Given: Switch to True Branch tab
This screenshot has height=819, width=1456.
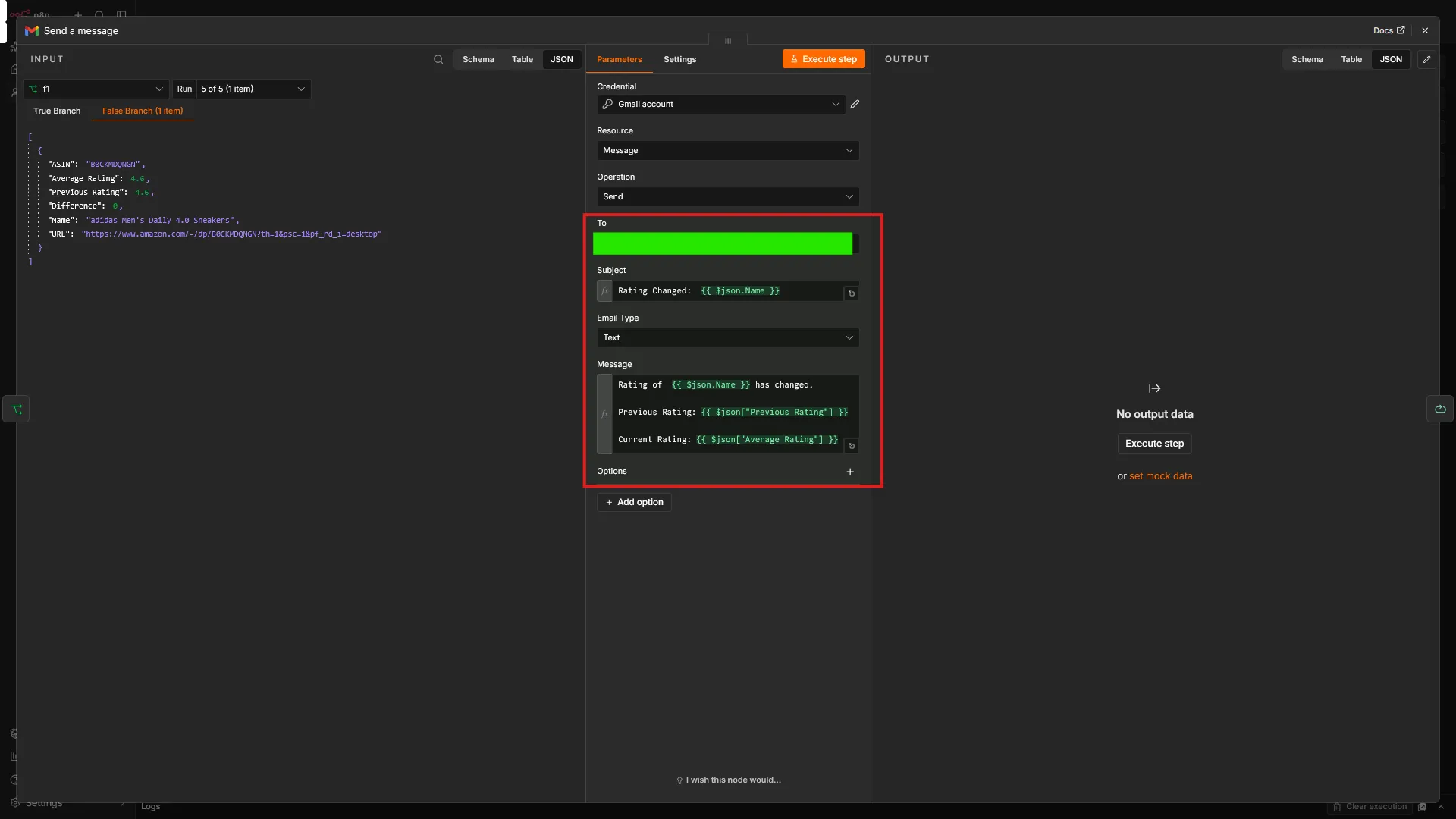Looking at the screenshot, I should tap(57, 111).
